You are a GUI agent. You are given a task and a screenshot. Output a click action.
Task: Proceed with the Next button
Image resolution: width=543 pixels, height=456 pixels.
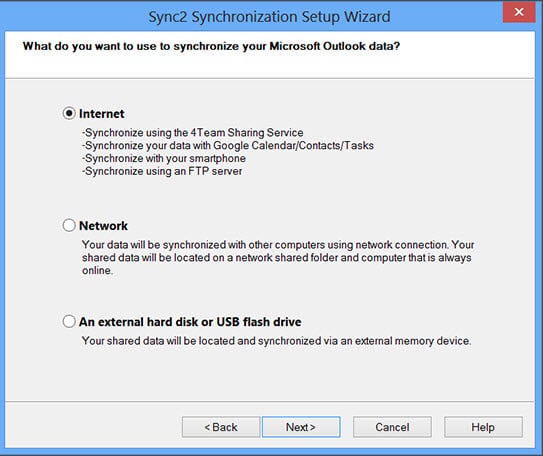tap(301, 427)
